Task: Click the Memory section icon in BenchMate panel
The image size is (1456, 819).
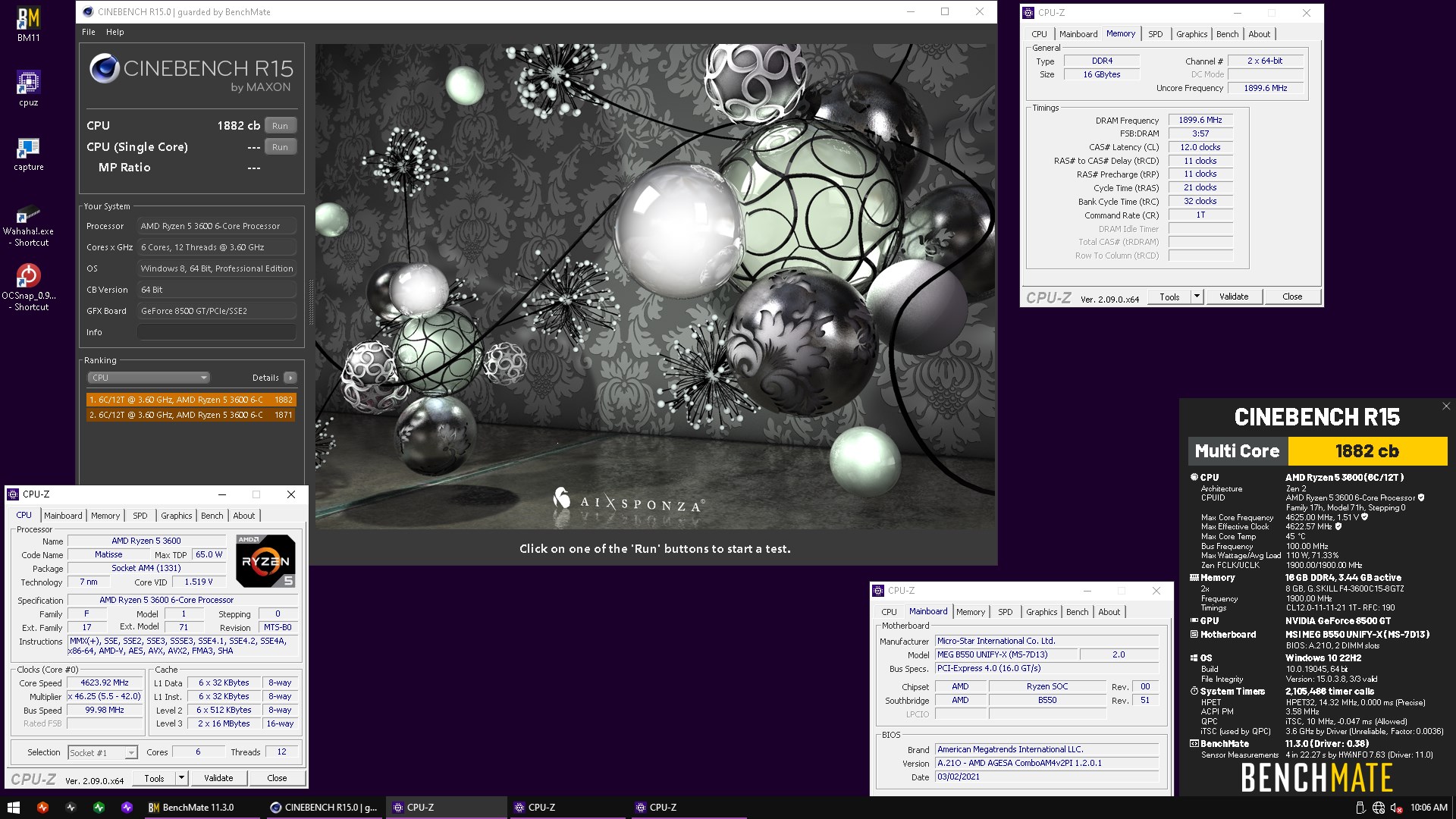Action: 1194,578
